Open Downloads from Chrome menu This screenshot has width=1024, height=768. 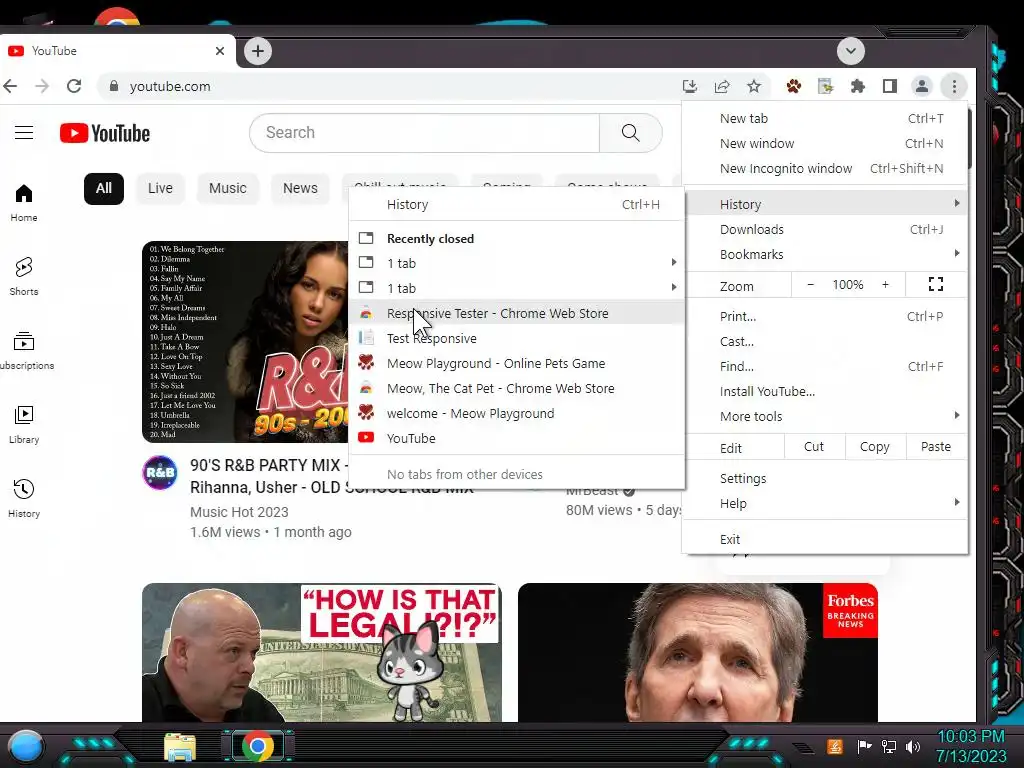[x=824, y=229]
